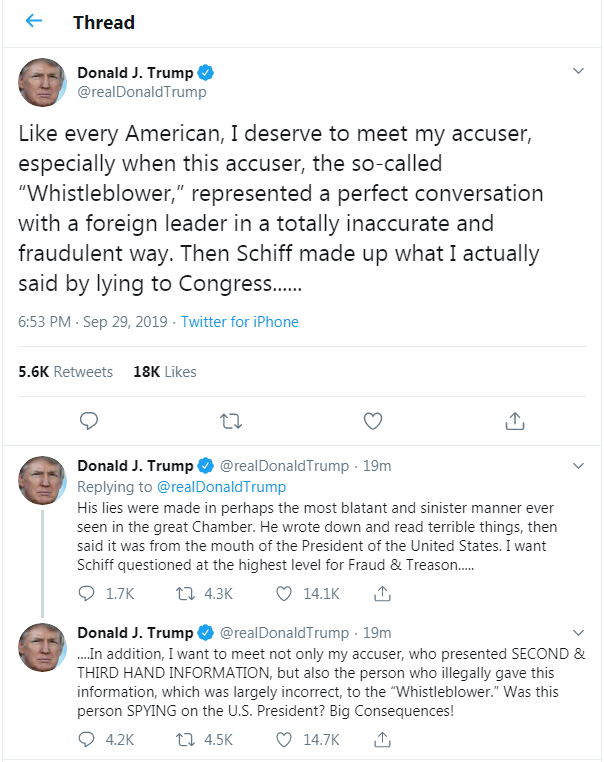Screen dimensions: 604x762
Task: Expand options for the last reply tweet
Action: click(578, 633)
